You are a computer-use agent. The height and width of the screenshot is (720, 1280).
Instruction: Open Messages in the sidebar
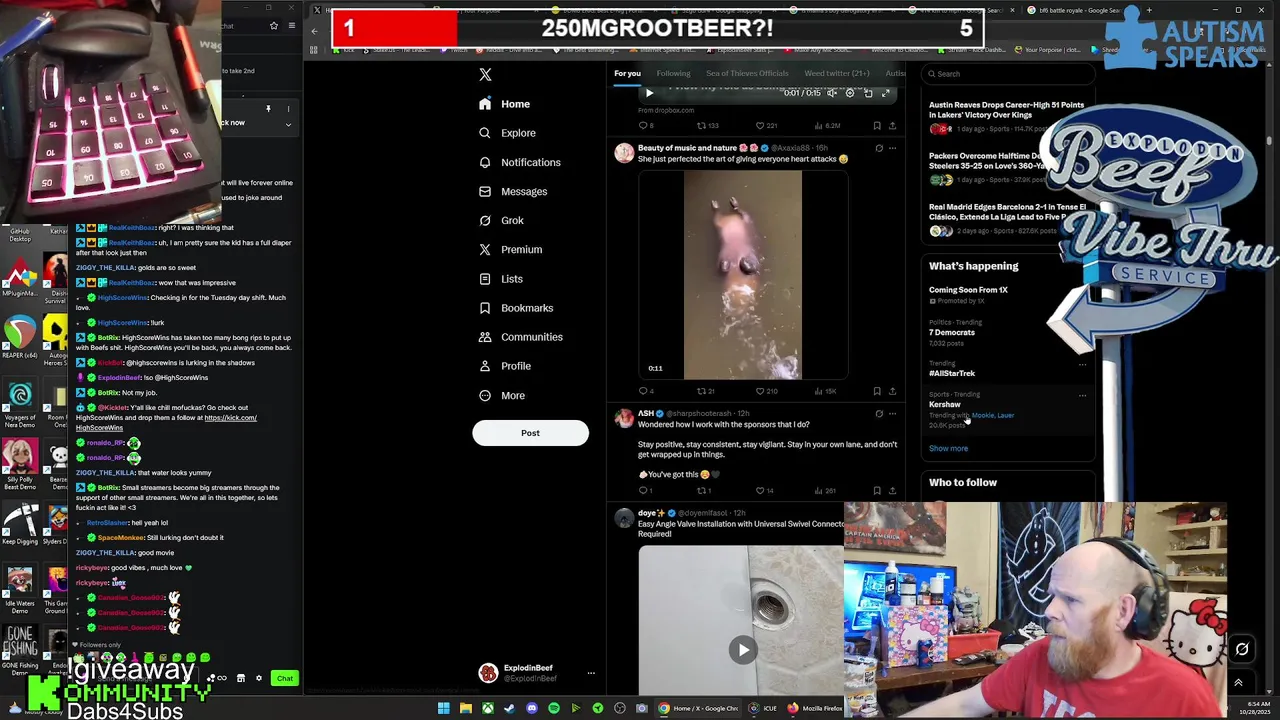(x=513, y=191)
